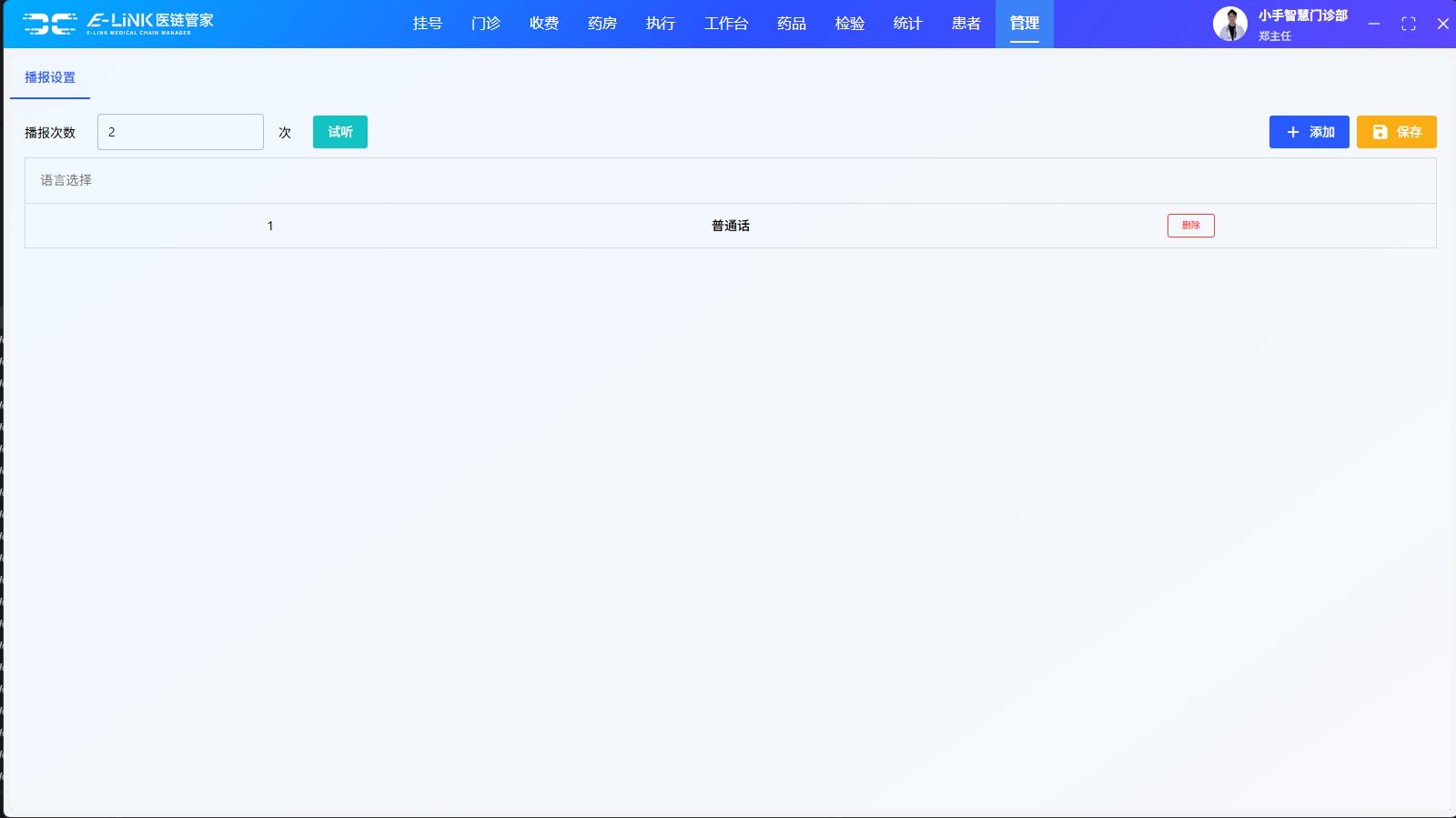Click the user avatar picture

coord(1229,24)
